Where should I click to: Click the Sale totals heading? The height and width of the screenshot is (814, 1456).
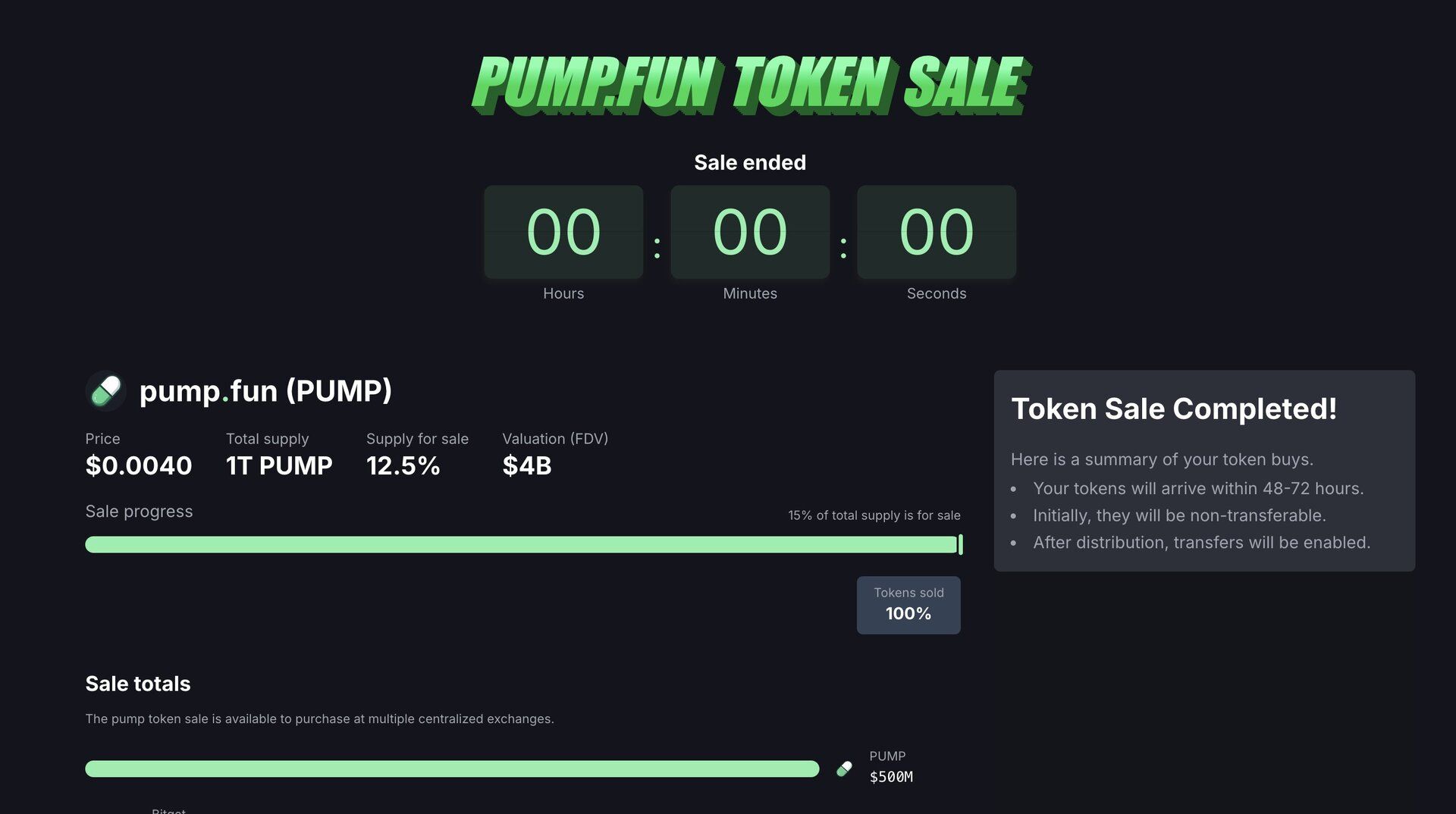[138, 684]
